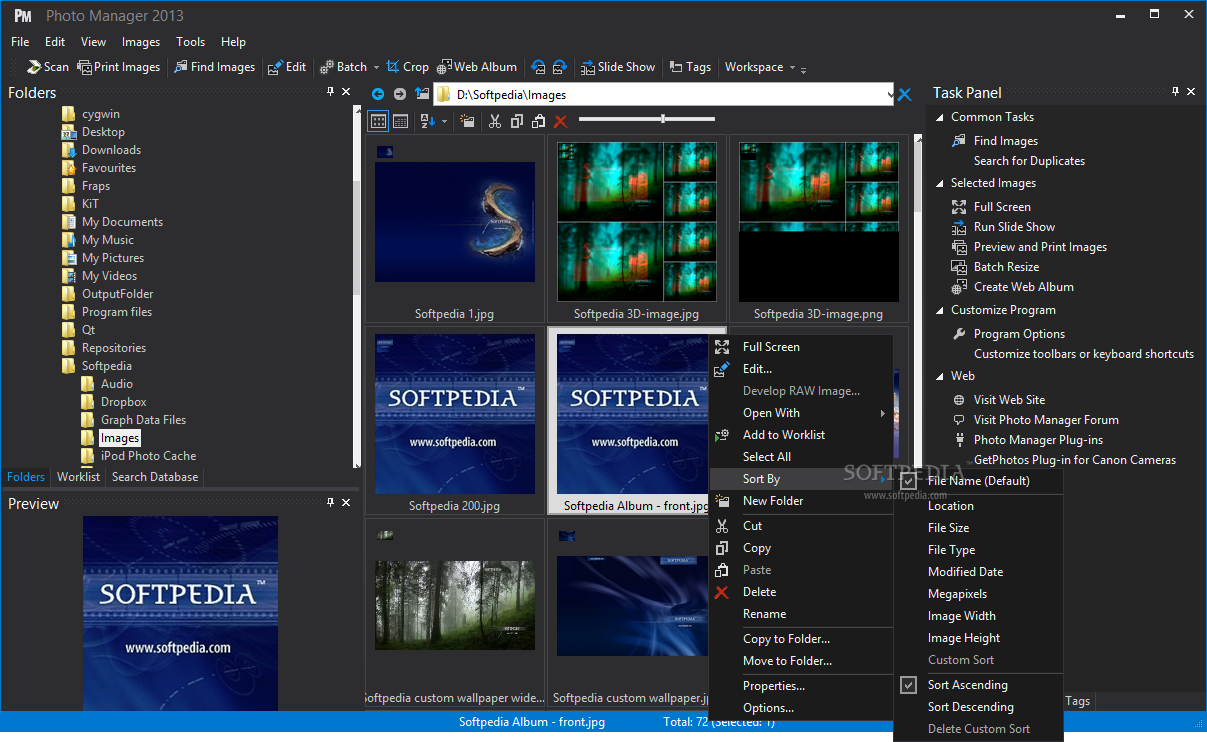Image resolution: width=1207 pixels, height=742 pixels.
Task: Collapse Web section in Task Panel
Action: [939, 376]
